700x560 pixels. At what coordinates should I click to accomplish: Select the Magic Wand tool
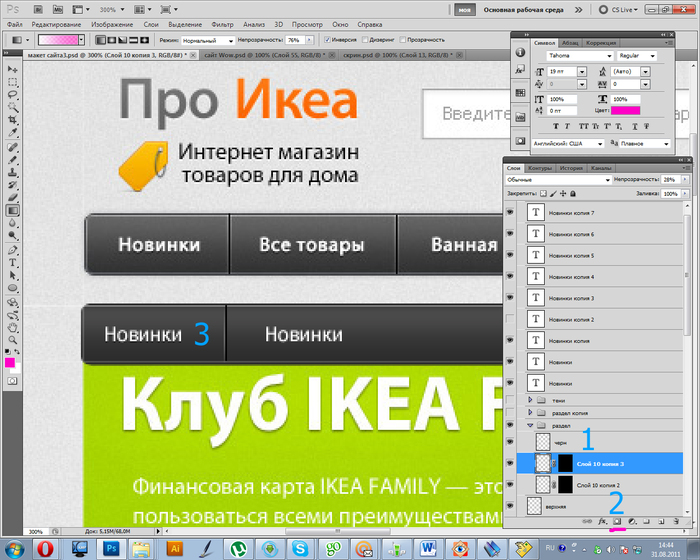[12, 107]
